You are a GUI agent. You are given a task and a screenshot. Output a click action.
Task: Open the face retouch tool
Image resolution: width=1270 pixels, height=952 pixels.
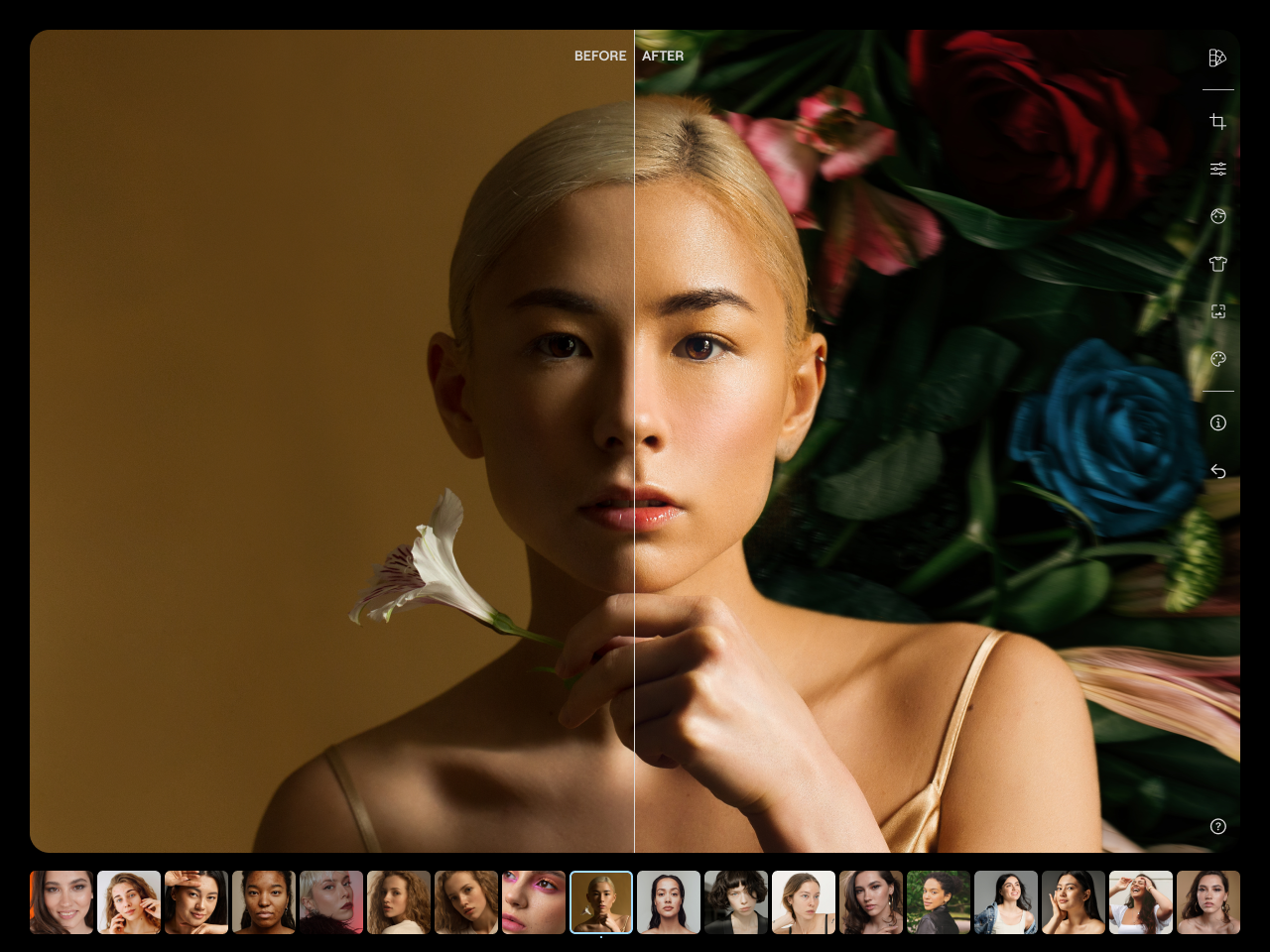[x=1217, y=216]
